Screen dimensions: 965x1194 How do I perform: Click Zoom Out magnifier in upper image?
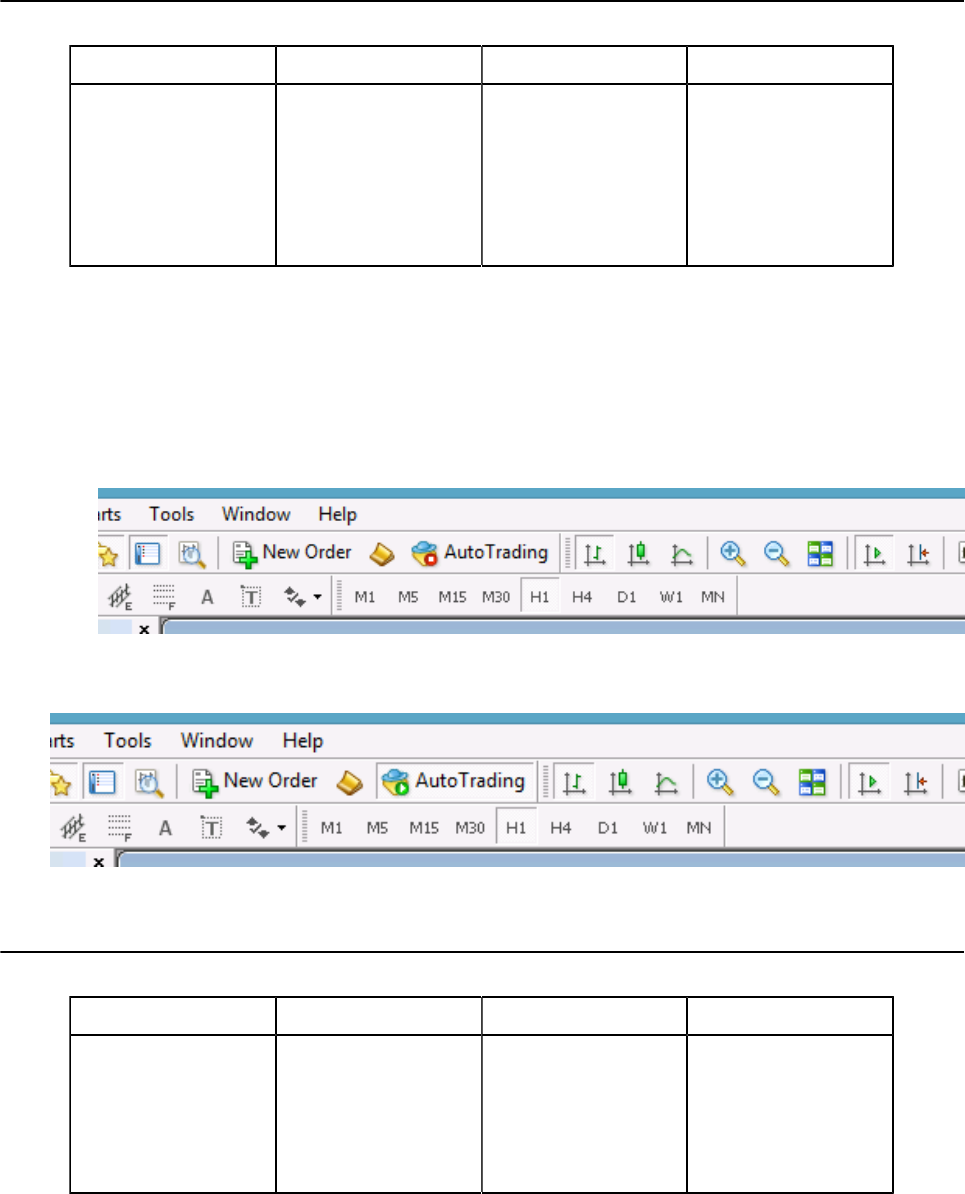(x=776, y=554)
